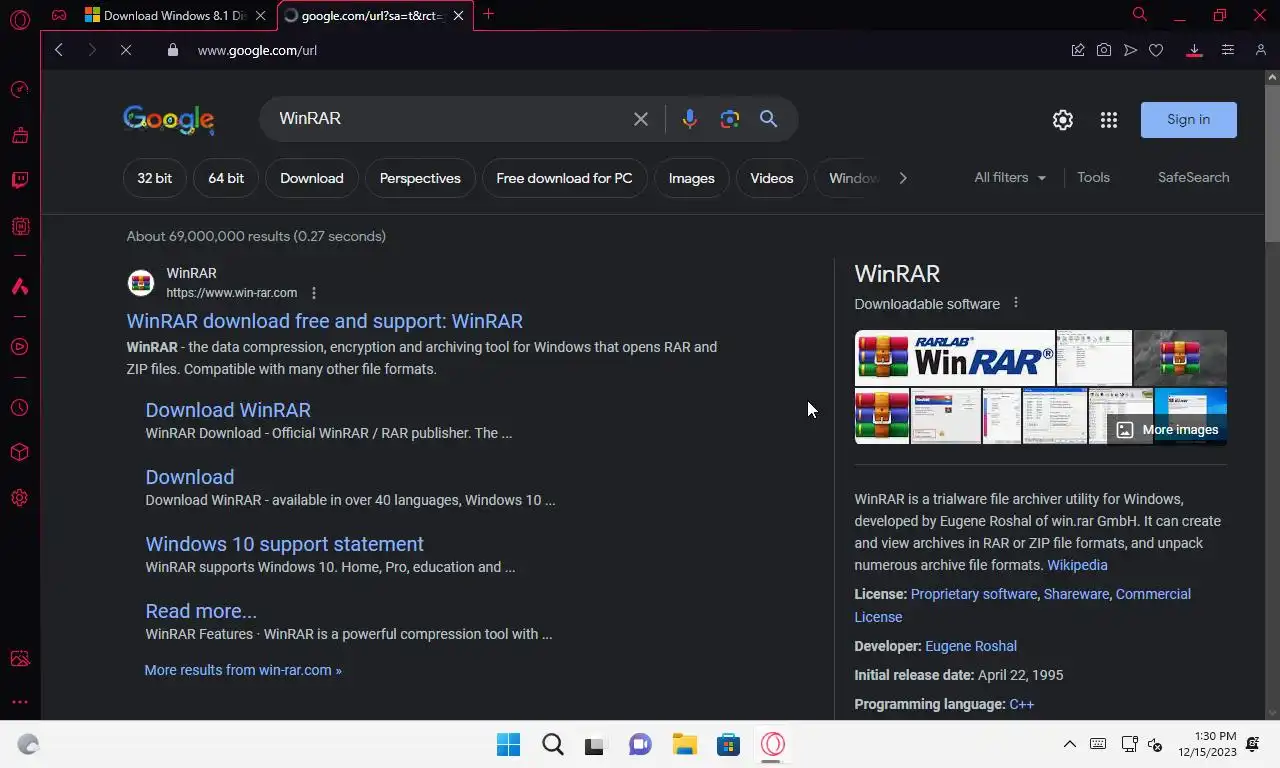Show more filter chips with right chevron

coord(903,178)
